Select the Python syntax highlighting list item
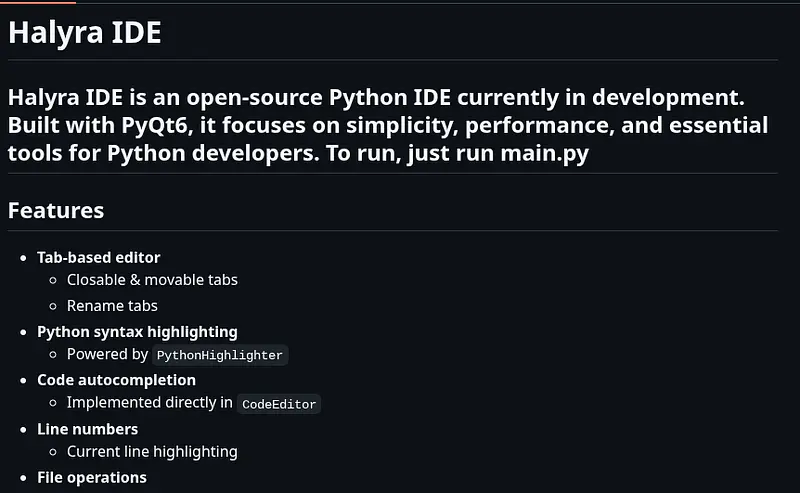This screenshot has width=800, height=493. [x=137, y=331]
